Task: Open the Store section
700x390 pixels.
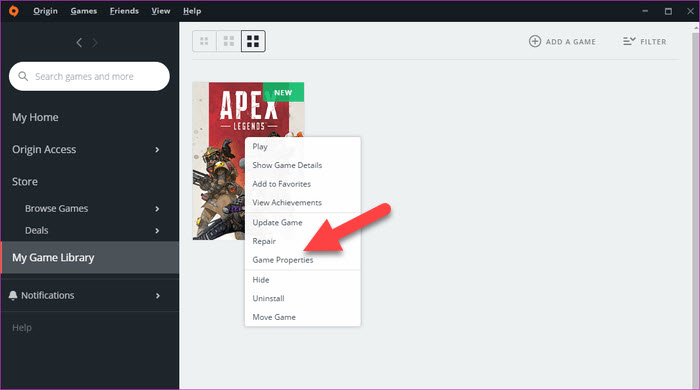Action: (x=25, y=182)
